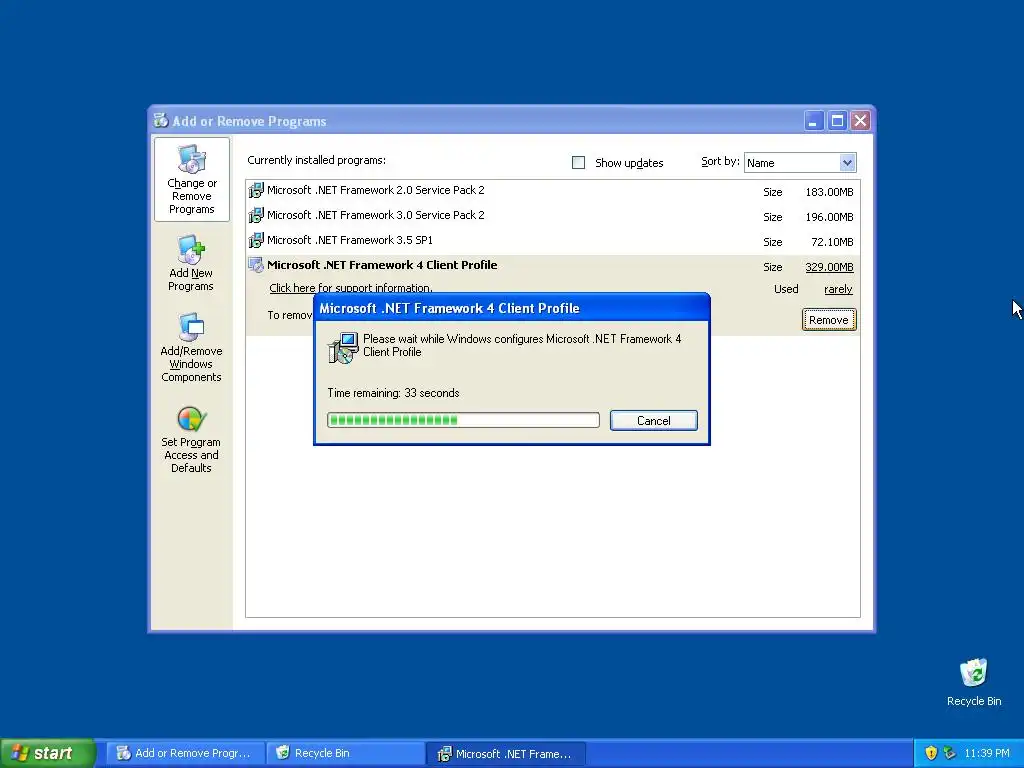
Task: Click the 329.00MB size value
Action: click(x=829, y=267)
